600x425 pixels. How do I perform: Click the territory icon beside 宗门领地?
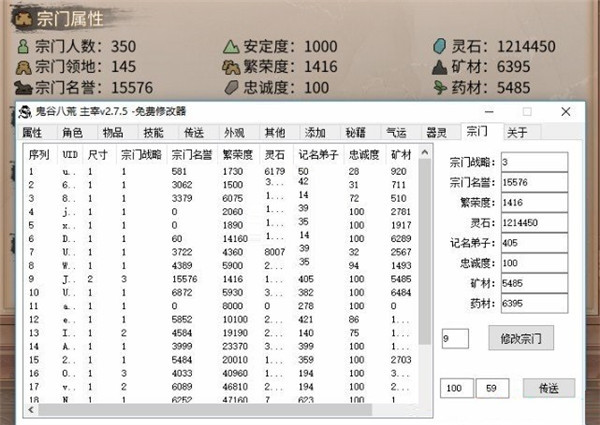23,68
